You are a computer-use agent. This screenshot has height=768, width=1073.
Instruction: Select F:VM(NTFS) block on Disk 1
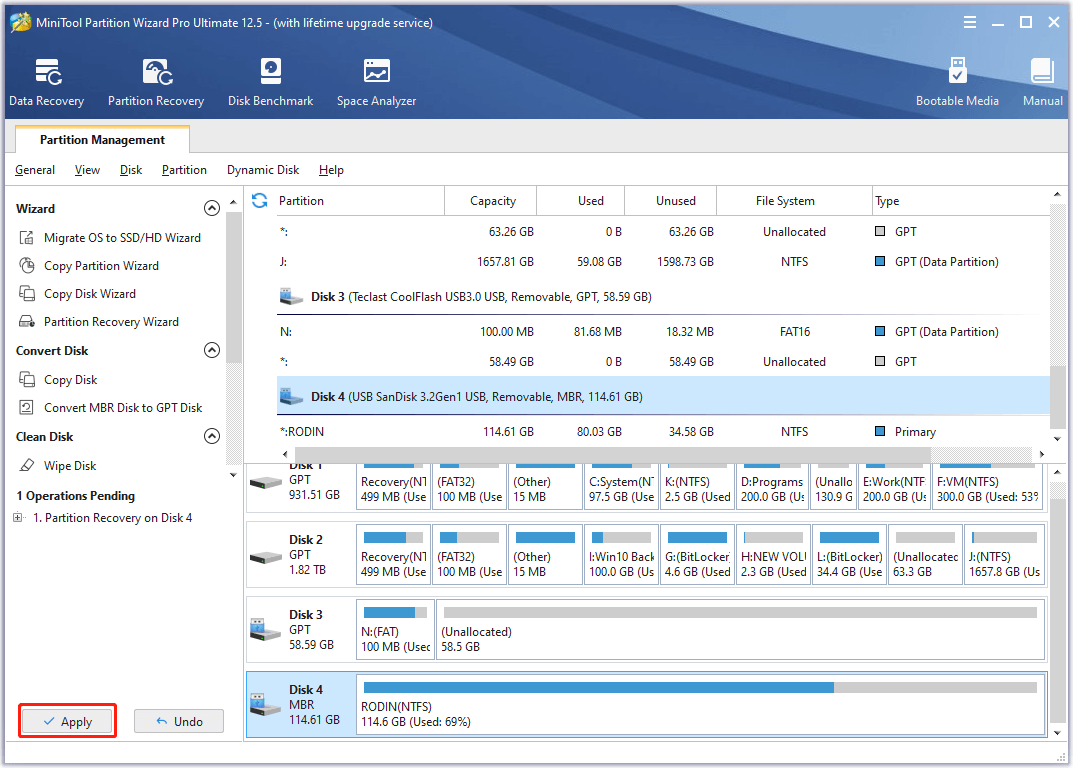tap(987, 486)
